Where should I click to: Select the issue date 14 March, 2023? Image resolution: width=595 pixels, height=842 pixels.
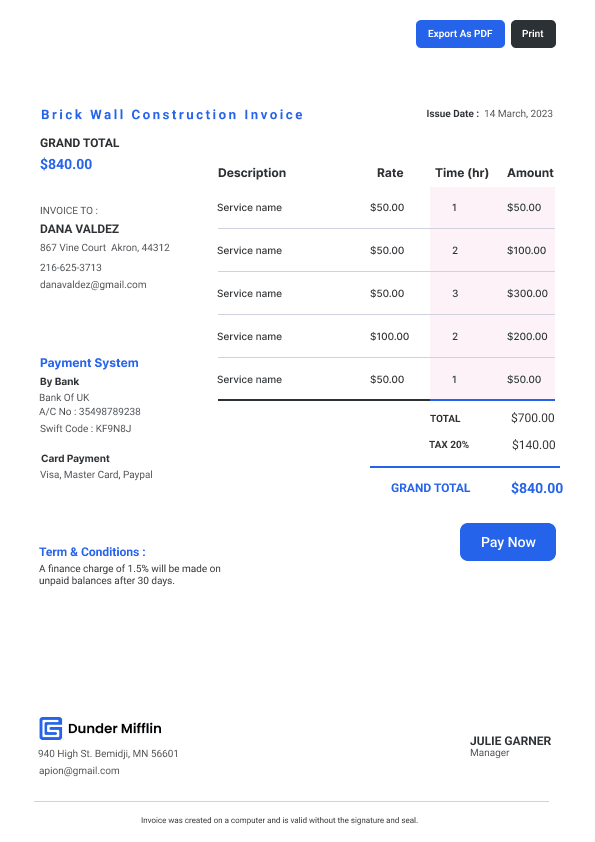pyautogui.click(x=518, y=113)
